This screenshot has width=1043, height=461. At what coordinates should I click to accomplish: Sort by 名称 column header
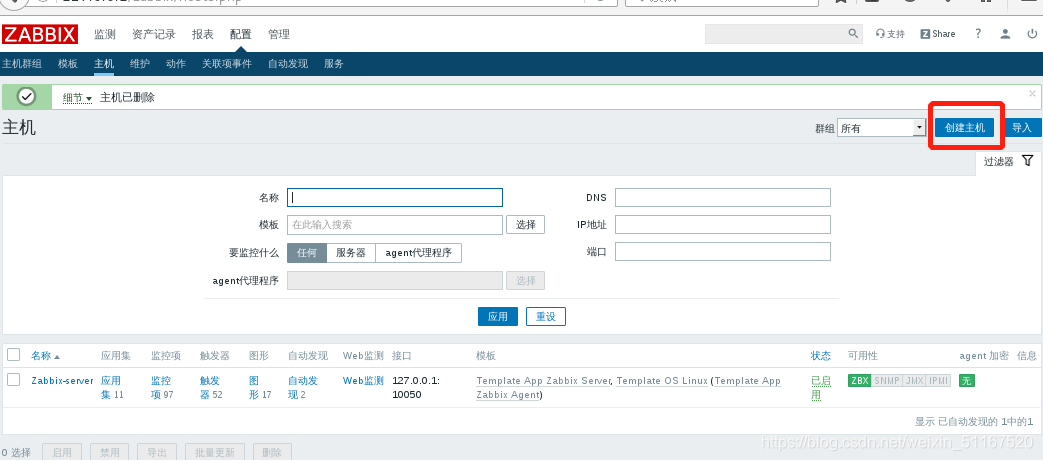coord(45,356)
